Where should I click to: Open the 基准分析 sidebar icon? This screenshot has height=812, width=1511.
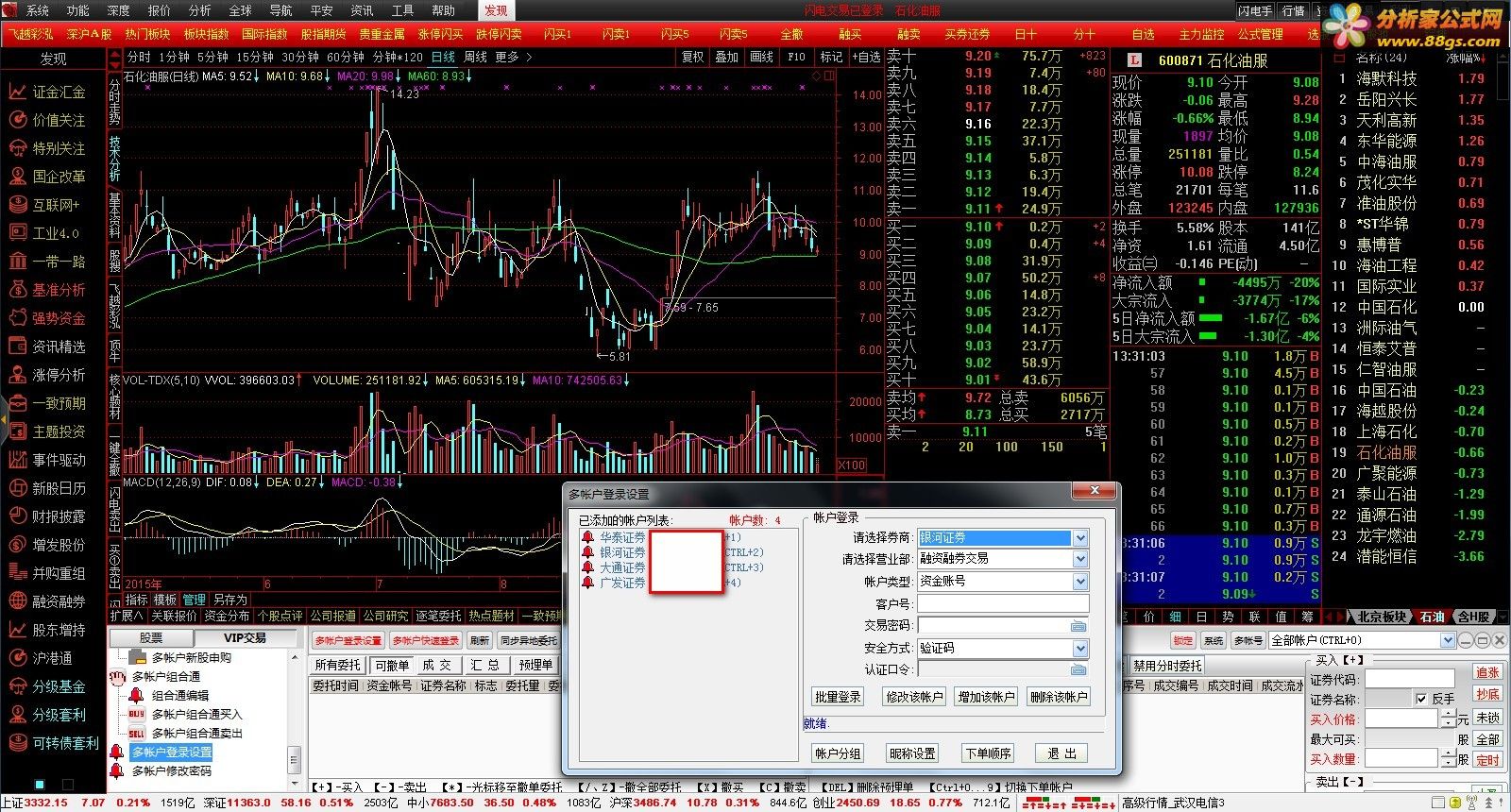pos(17,290)
